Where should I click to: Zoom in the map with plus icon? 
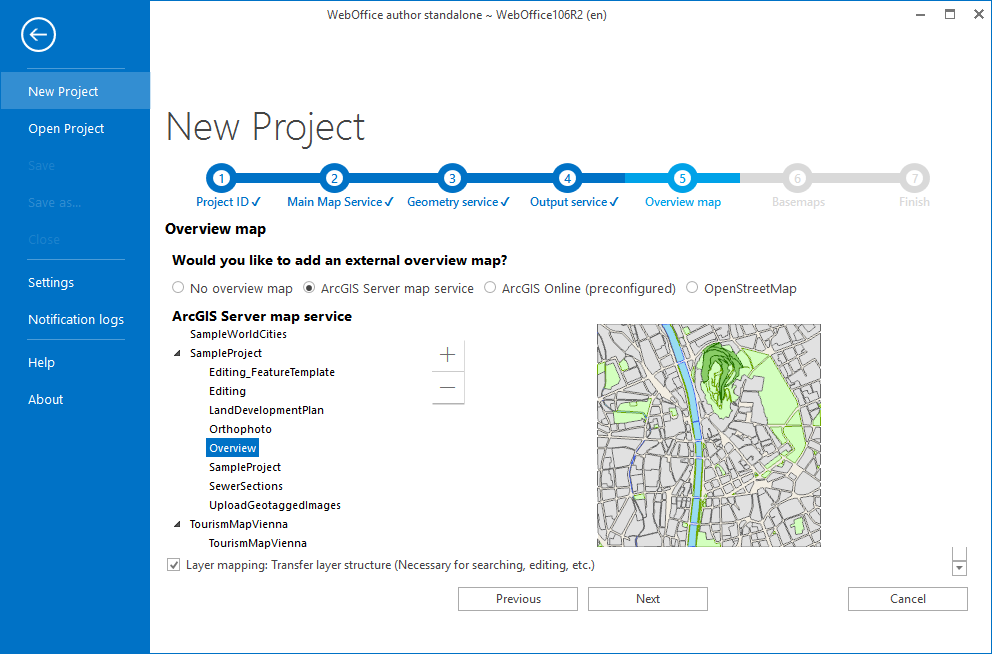(447, 355)
